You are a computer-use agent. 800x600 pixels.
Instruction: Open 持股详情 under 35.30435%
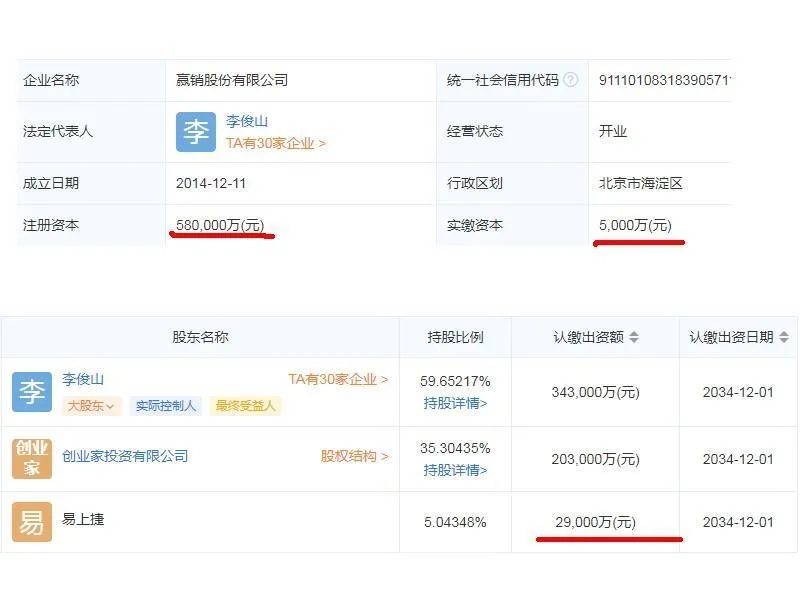pos(455,470)
